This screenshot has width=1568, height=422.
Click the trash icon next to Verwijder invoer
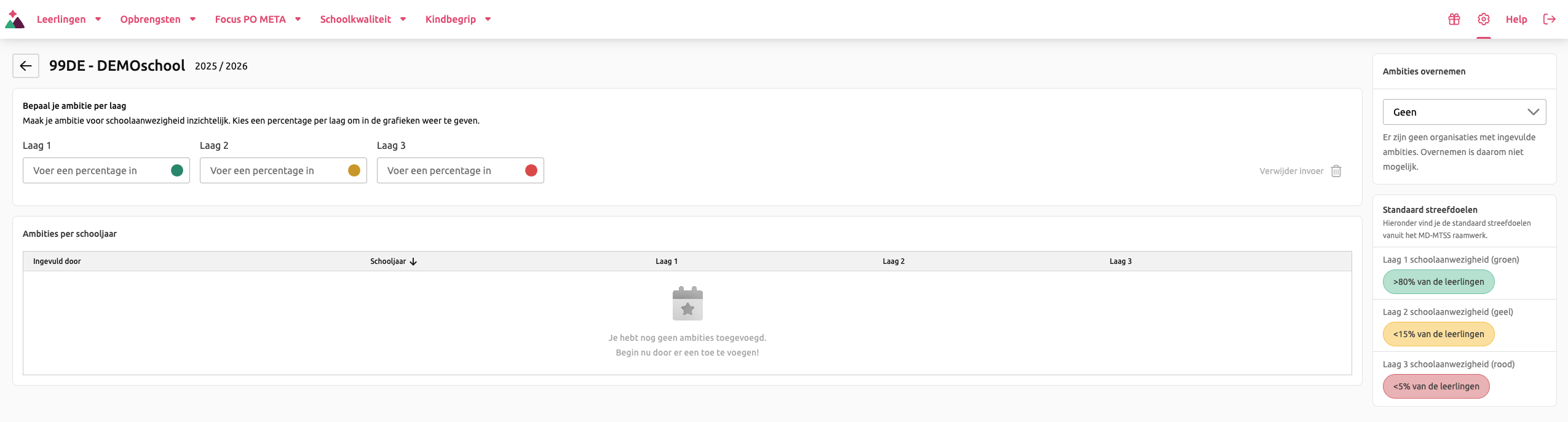pos(1336,171)
